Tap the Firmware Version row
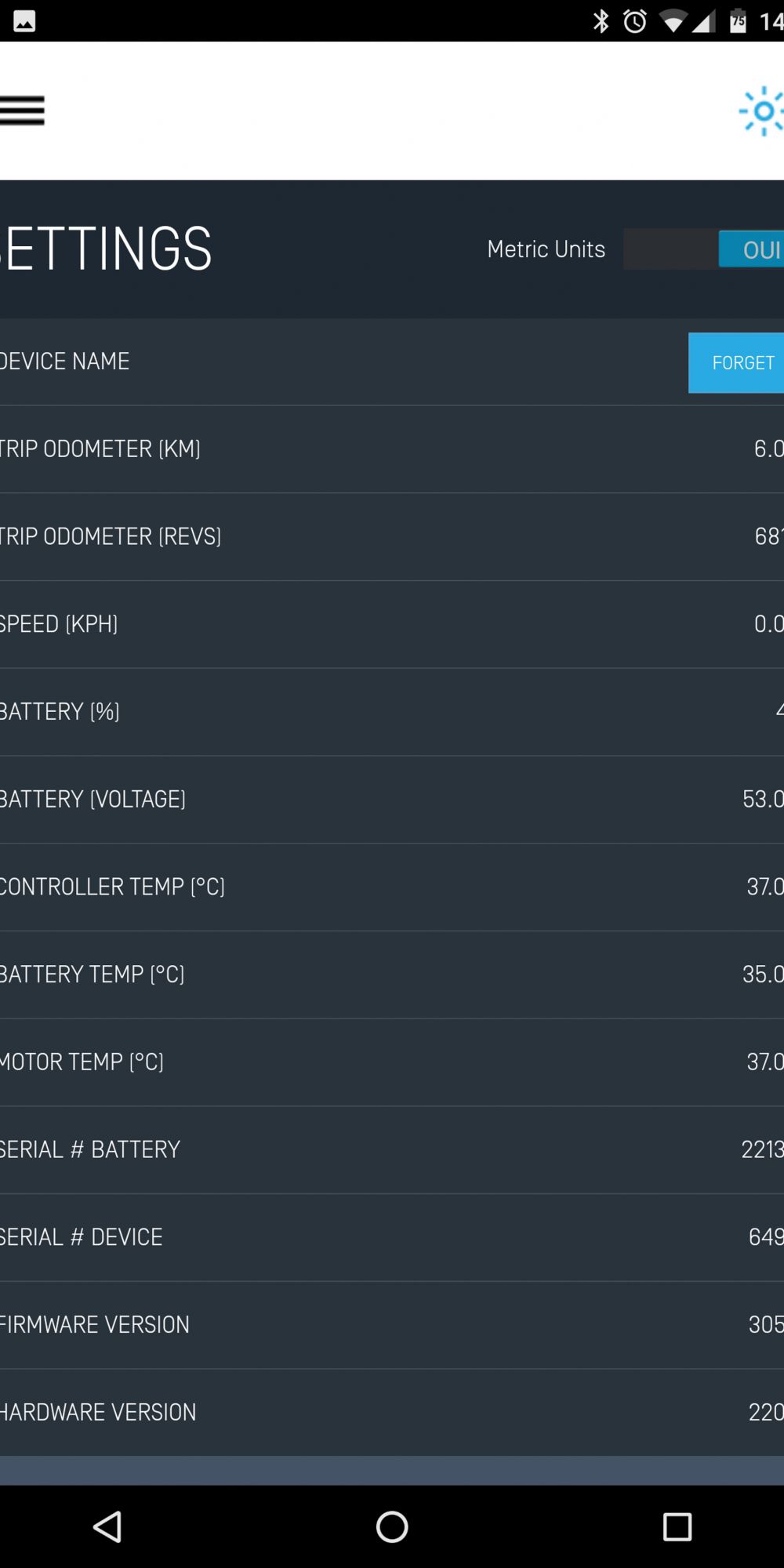The image size is (784, 1568). coord(392,1325)
